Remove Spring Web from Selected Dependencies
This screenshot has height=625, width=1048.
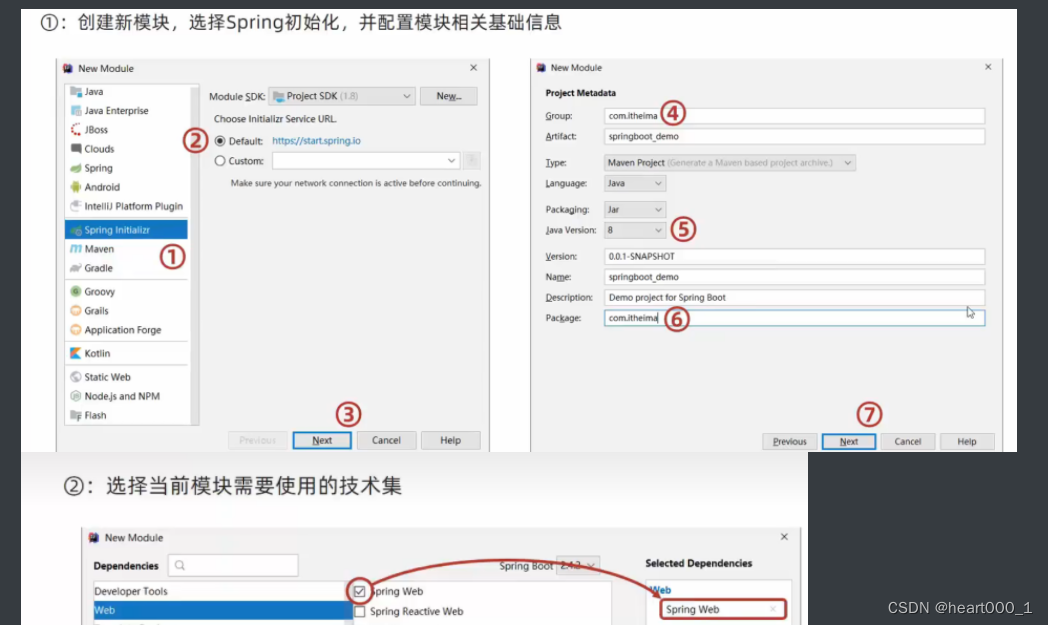[773, 609]
